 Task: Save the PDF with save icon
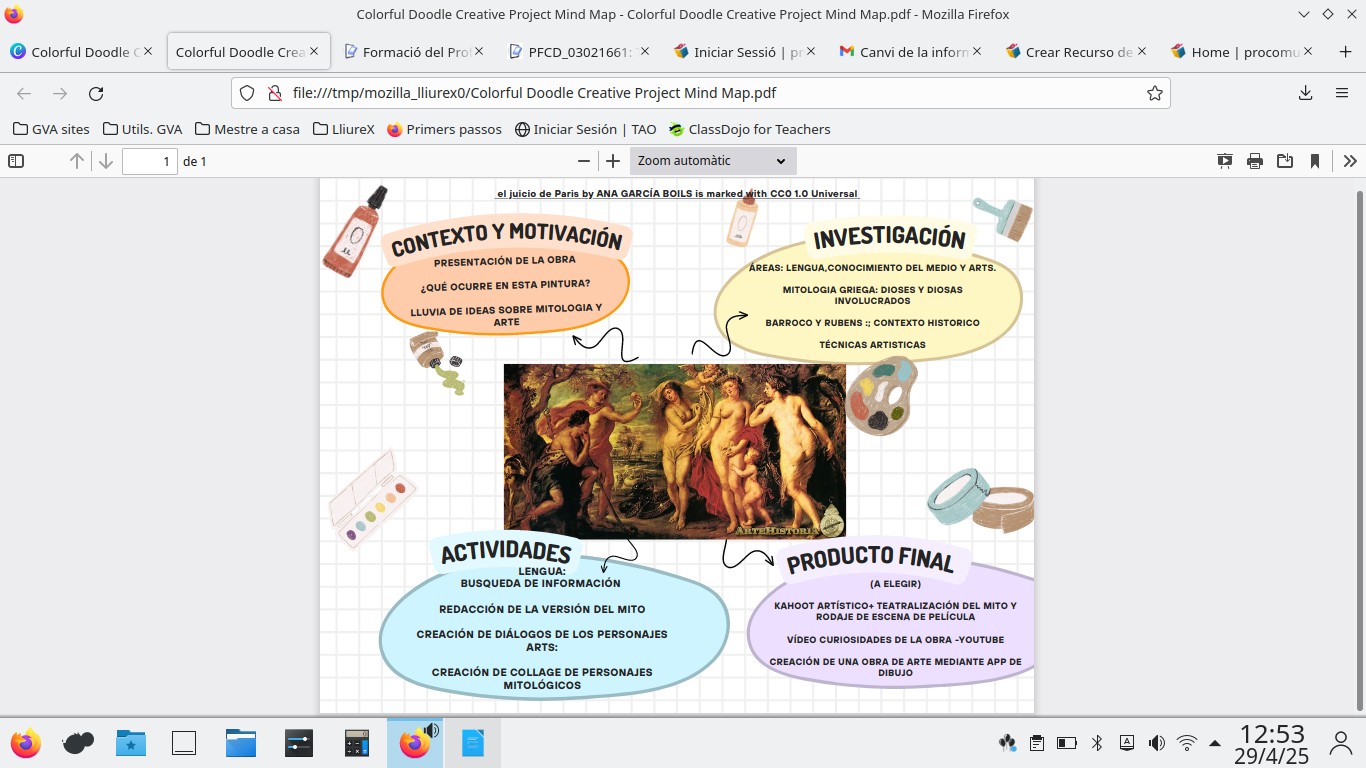click(1285, 161)
